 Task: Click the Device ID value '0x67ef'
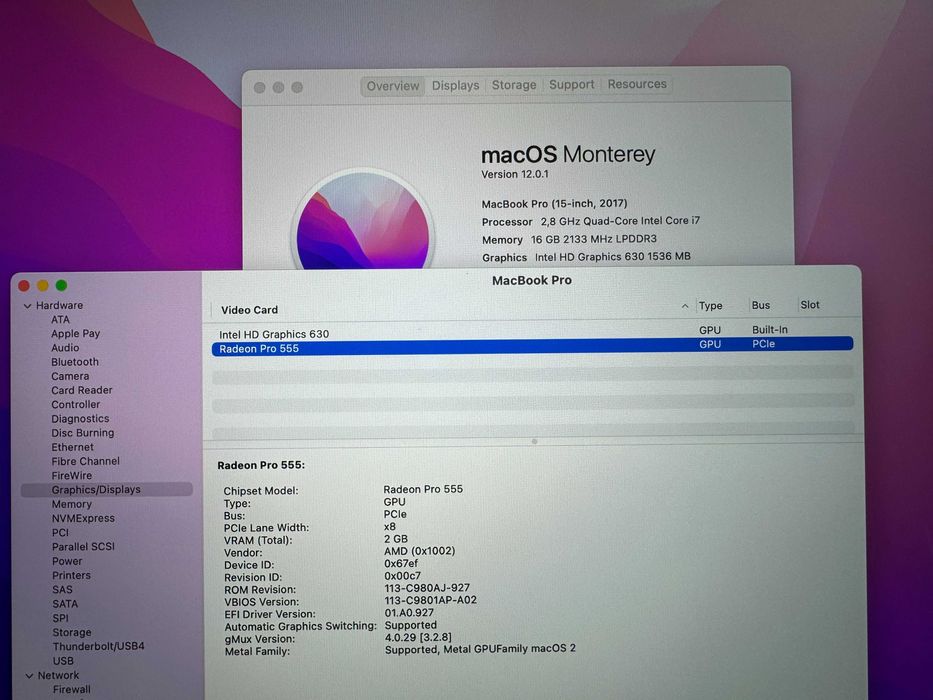(x=401, y=564)
